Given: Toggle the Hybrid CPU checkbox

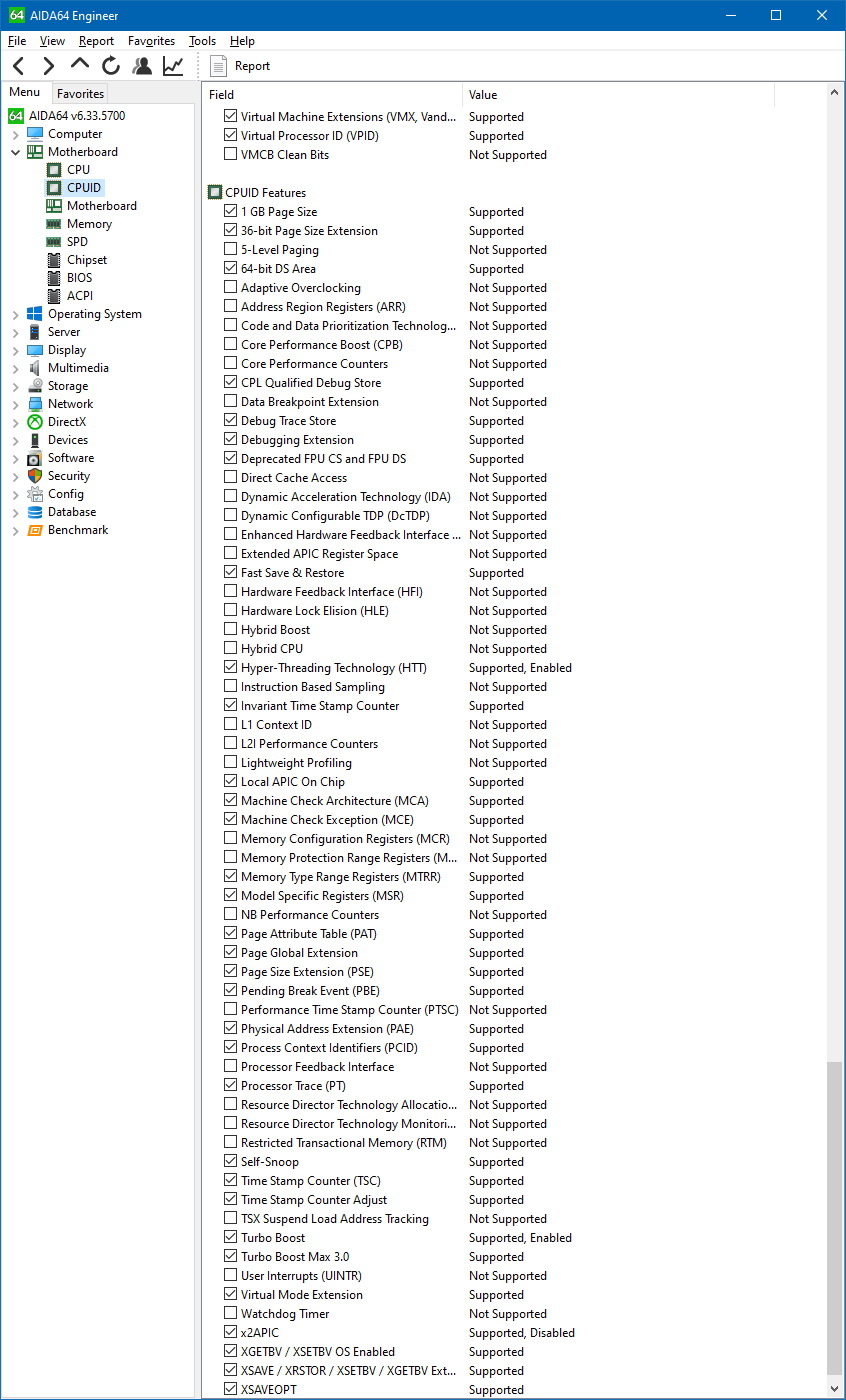Looking at the screenshot, I should click(x=231, y=649).
